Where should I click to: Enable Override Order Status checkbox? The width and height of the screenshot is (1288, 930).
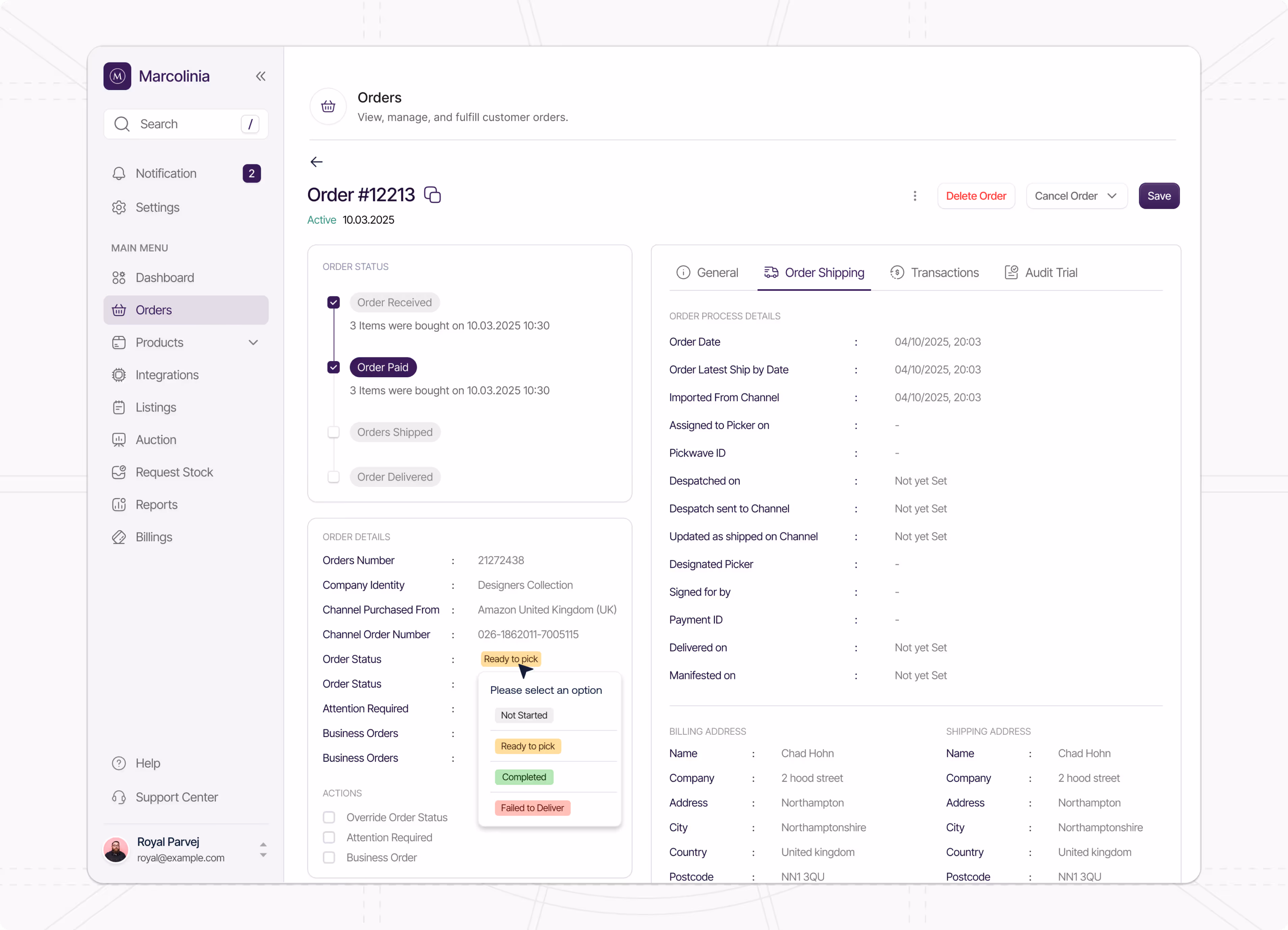click(x=329, y=817)
